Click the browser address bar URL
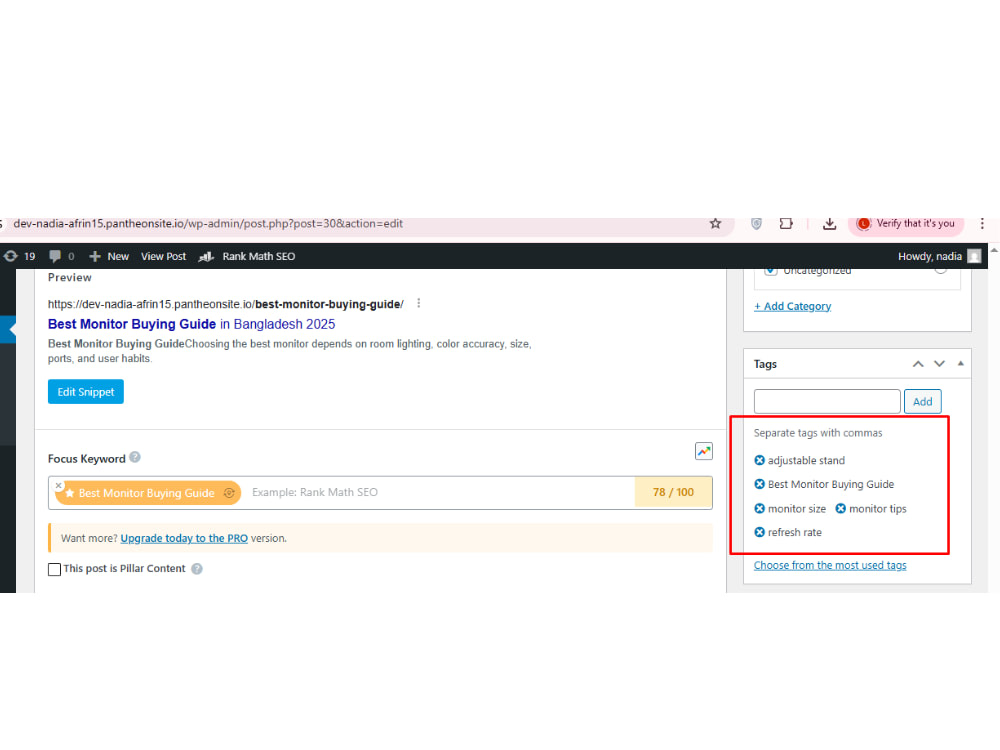The image size is (1000, 750). [208, 224]
